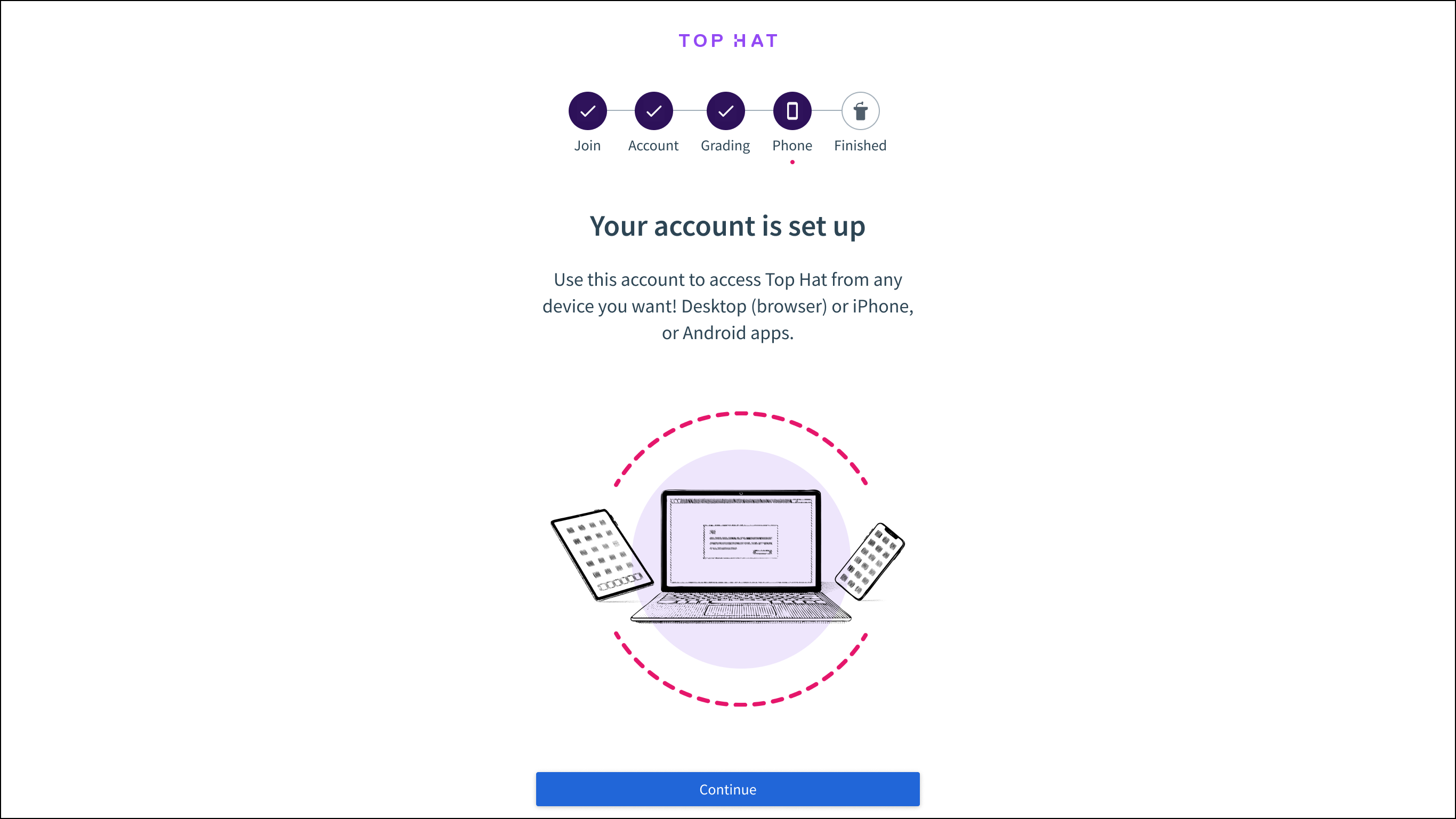Viewport: 1456px width, 819px height.
Task: Click the progress line between Phone and Finished
Action: 827,110
